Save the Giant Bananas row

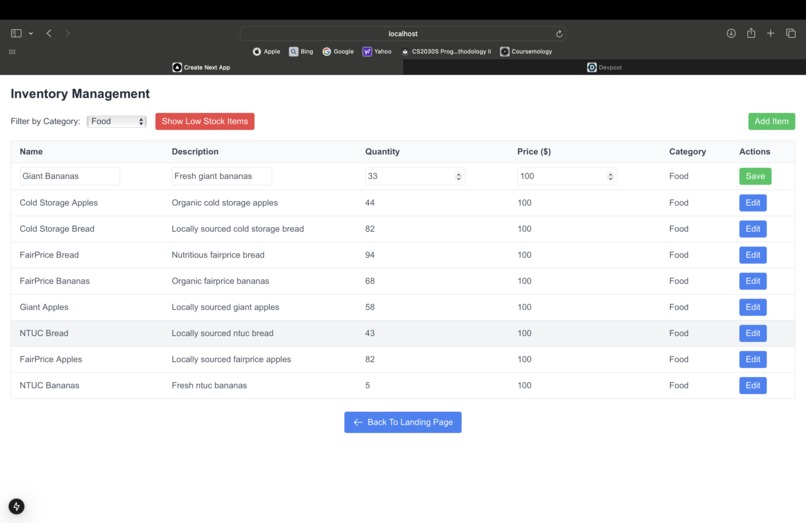point(755,176)
